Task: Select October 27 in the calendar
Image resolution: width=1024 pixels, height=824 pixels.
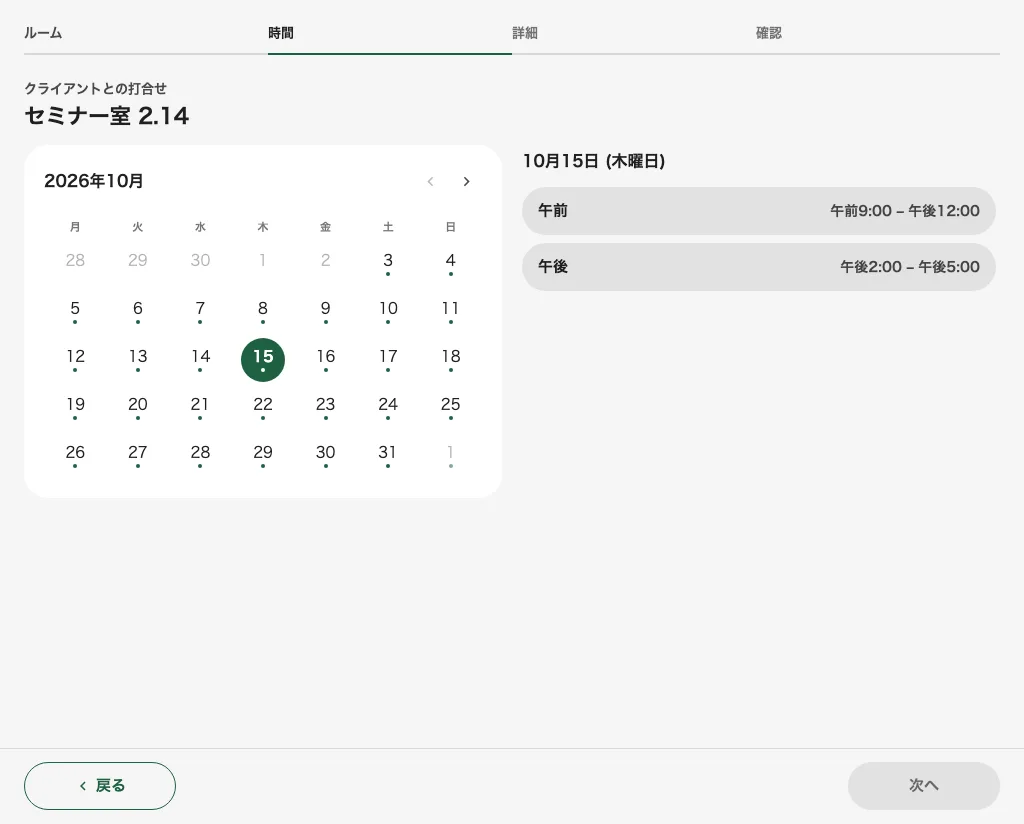Action: (138, 456)
